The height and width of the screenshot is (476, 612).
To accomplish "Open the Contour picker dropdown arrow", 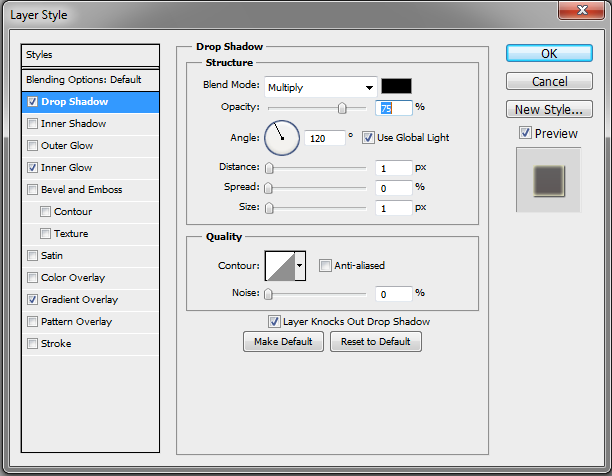I will (300, 266).
